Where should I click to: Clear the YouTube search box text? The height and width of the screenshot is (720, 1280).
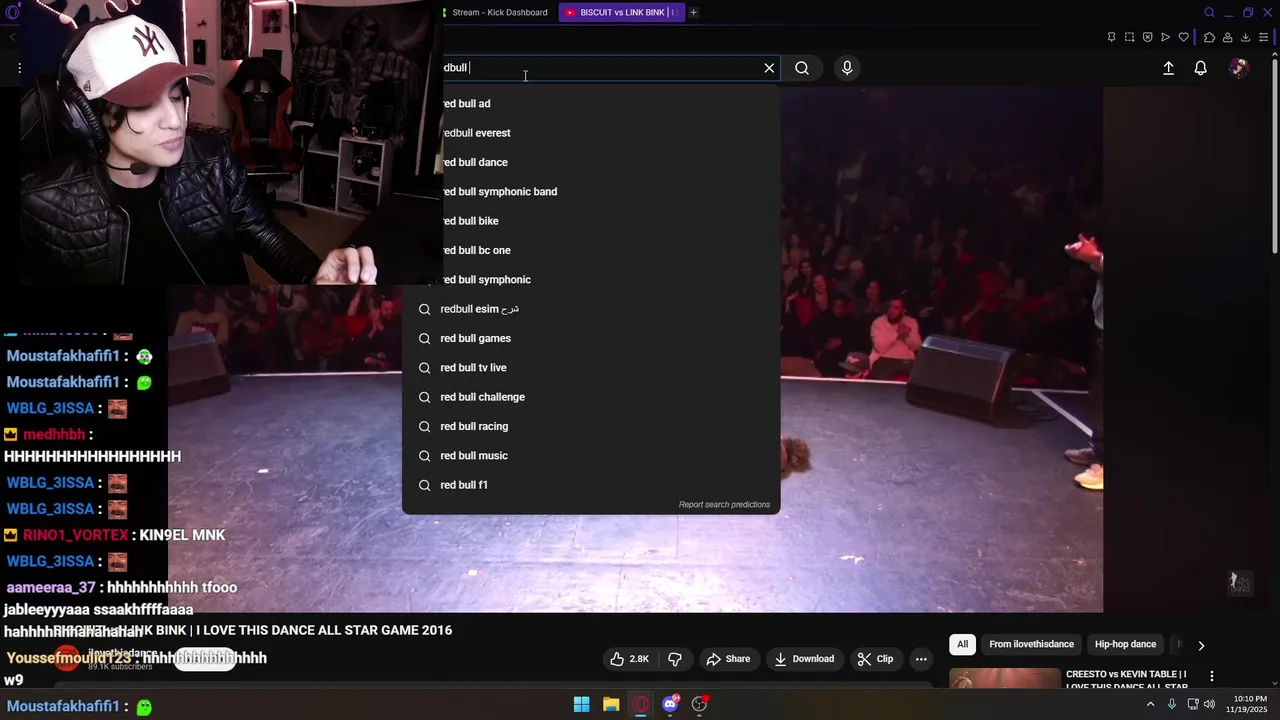[769, 68]
